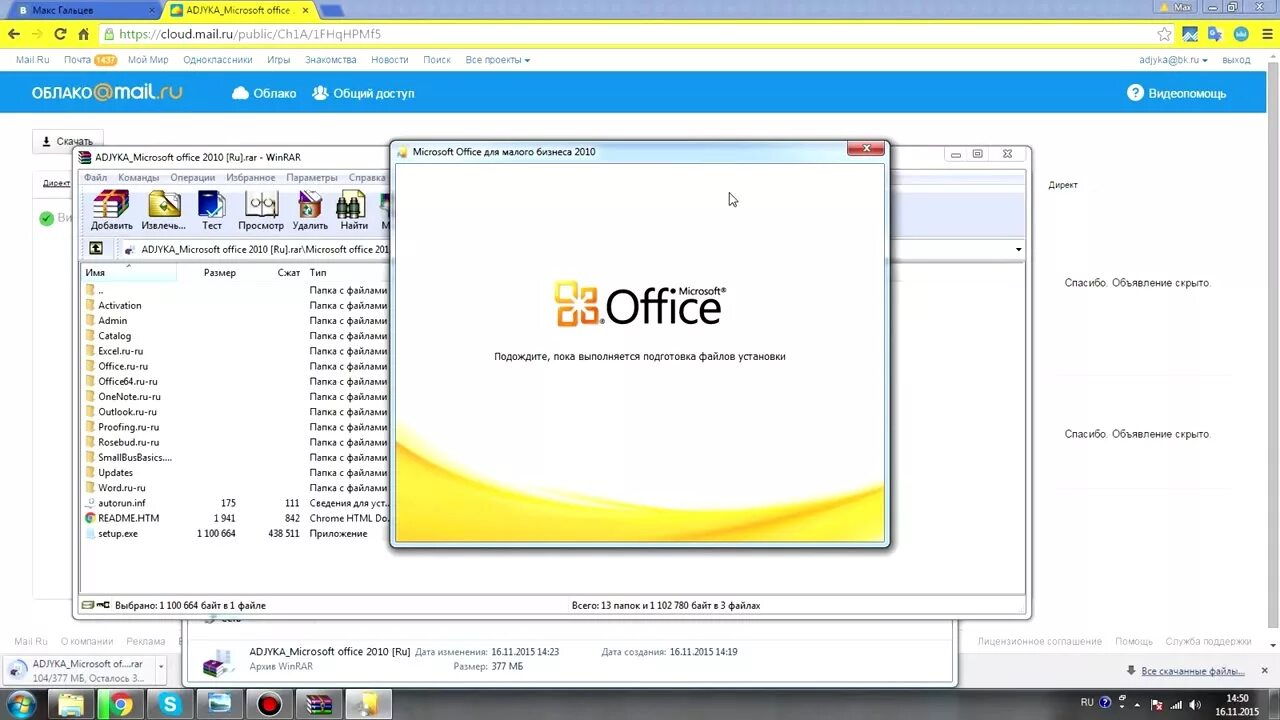The height and width of the screenshot is (720, 1280).
Task: Select the Proofing.ru-ru folder
Action: coord(128,427)
